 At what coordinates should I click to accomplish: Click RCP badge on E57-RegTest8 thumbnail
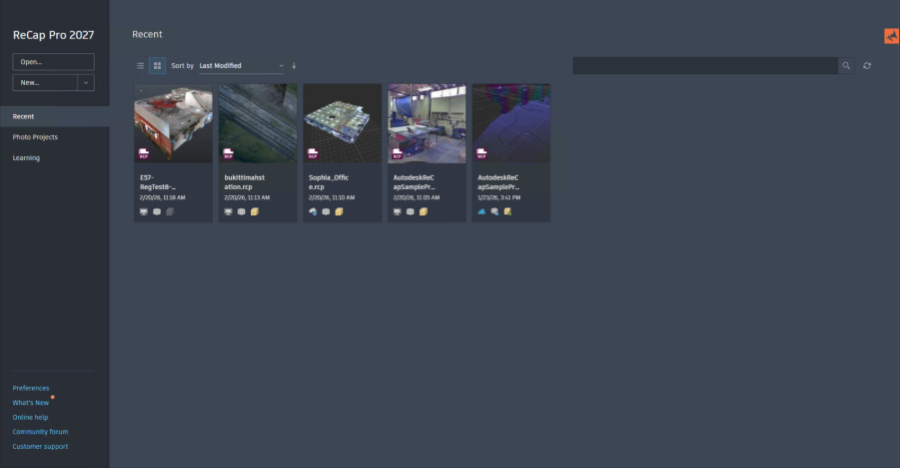pos(143,154)
